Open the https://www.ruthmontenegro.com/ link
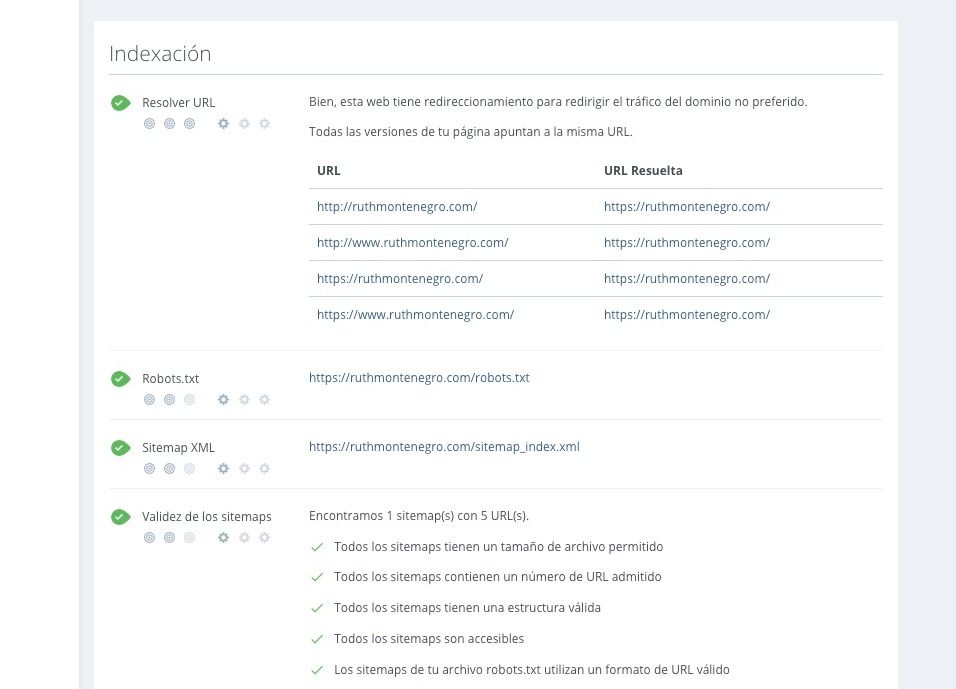This screenshot has height=689, width=956. click(415, 315)
